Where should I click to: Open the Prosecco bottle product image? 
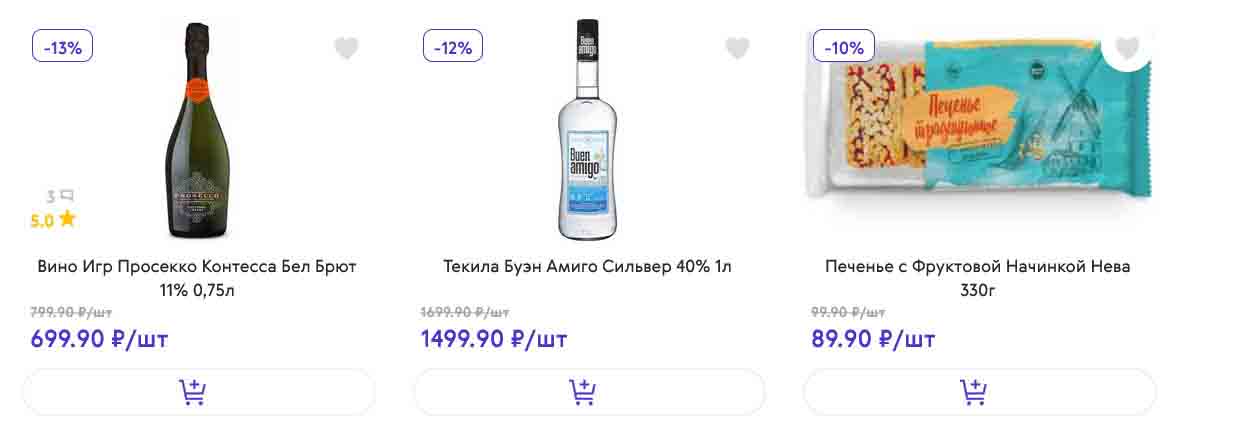click(x=197, y=130)
